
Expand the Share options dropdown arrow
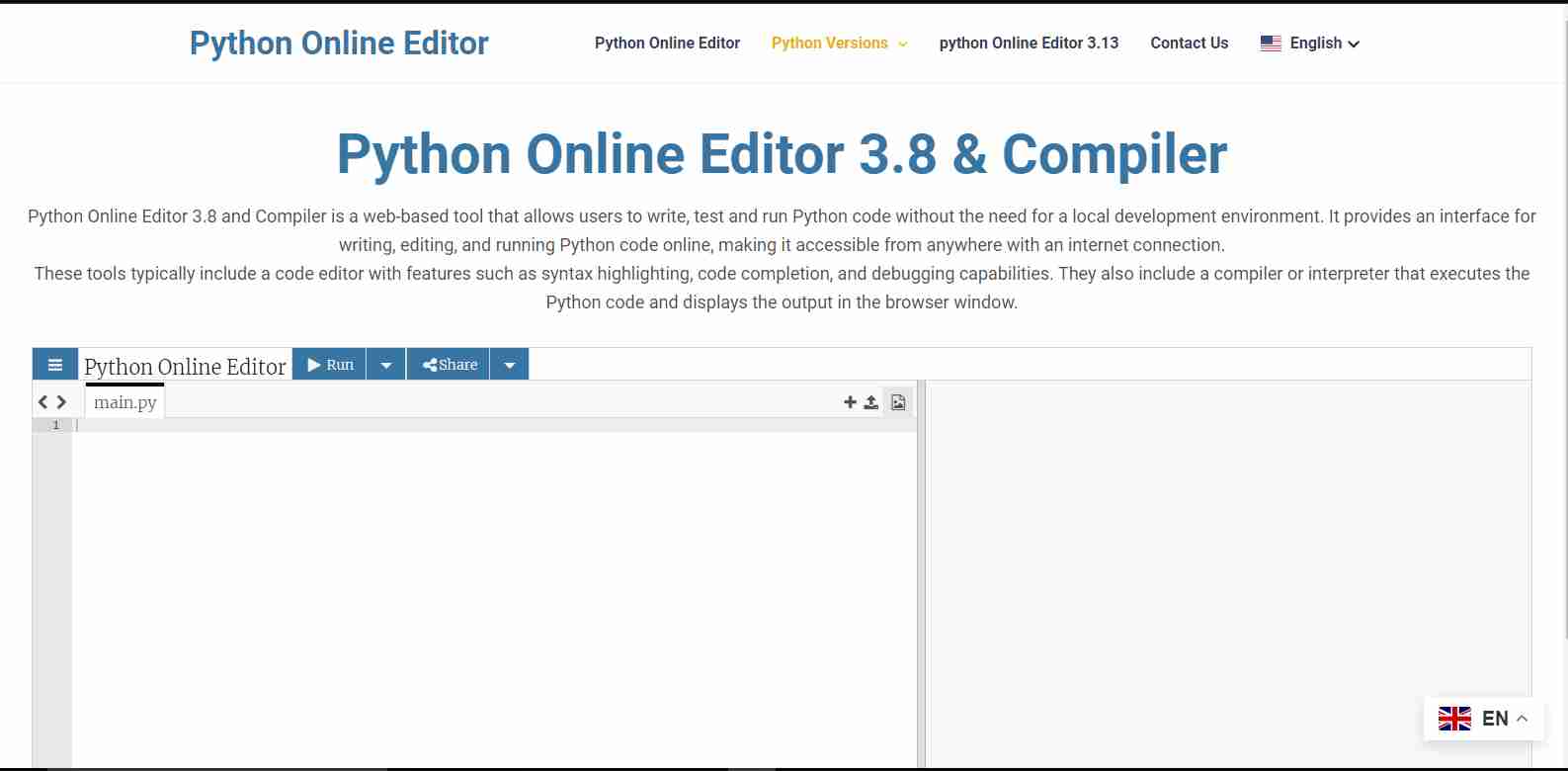point(510,365)
